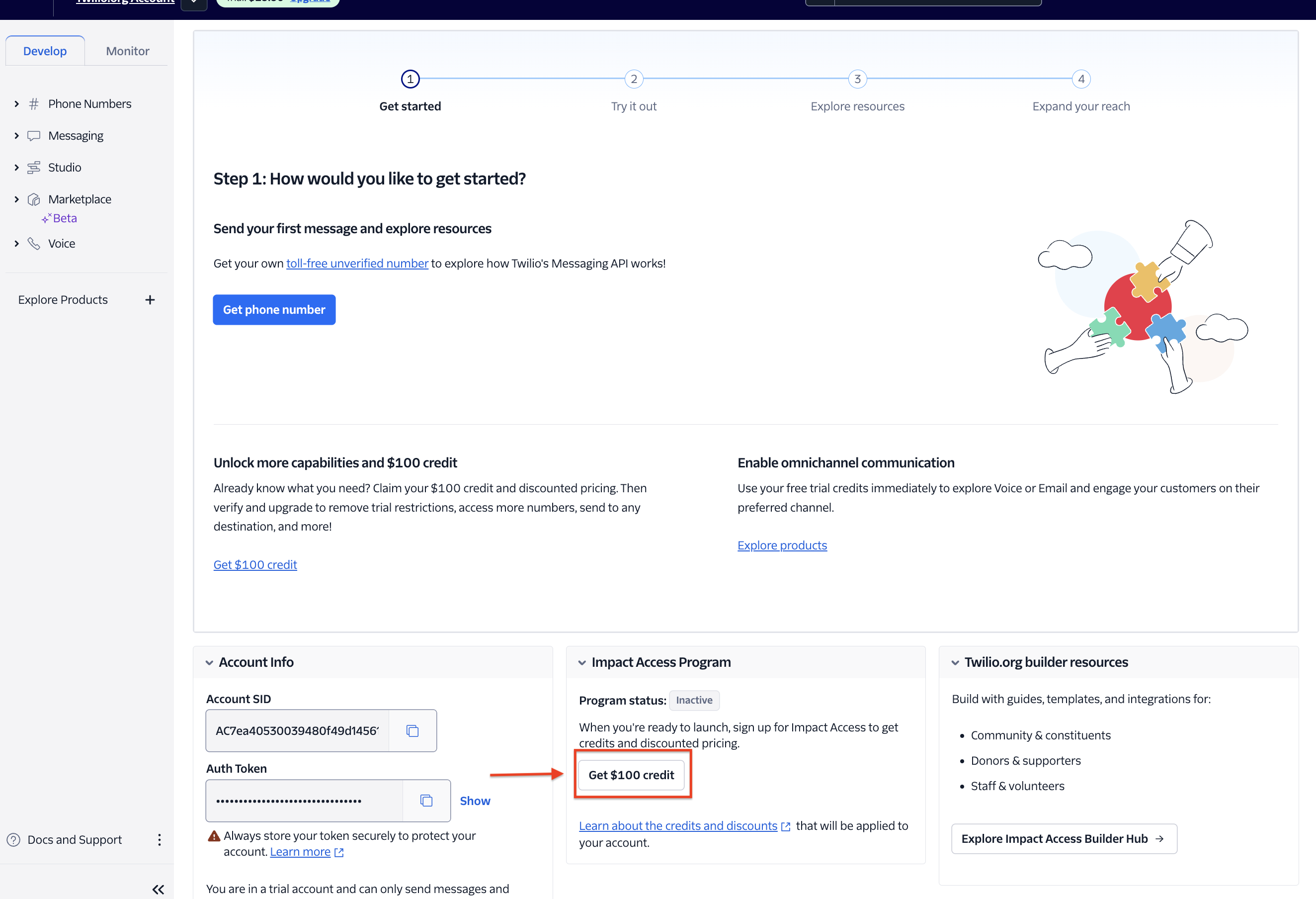
Task: Click the Try it out step label
Action: click(634, 106)
